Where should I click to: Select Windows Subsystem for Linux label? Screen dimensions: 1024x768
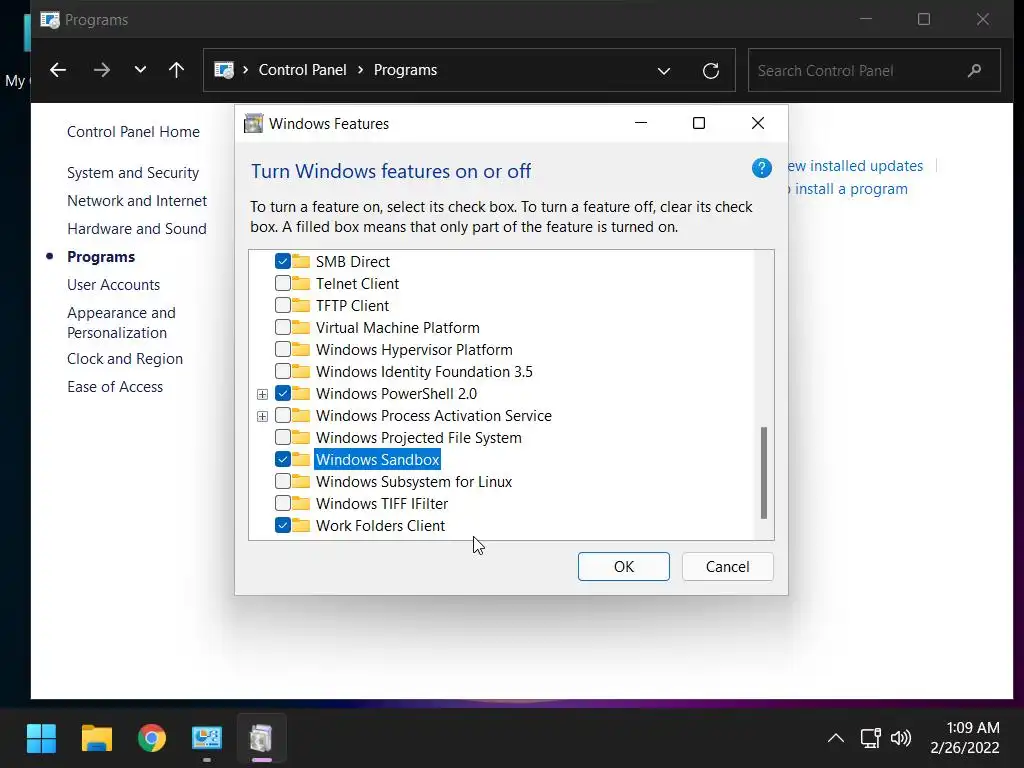414,481
